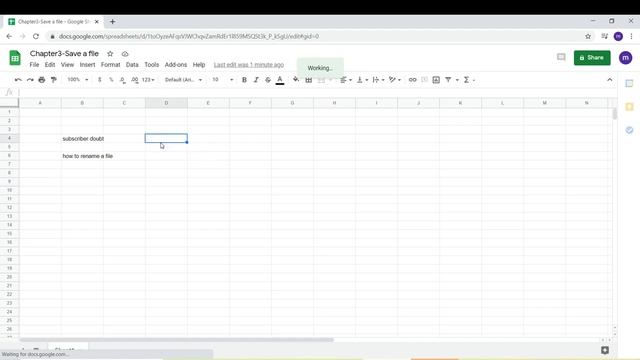The height and width of the screenshot is (360, 640).
Task: Open the font size 10 dropdown
Action: [x=222, y=80]
